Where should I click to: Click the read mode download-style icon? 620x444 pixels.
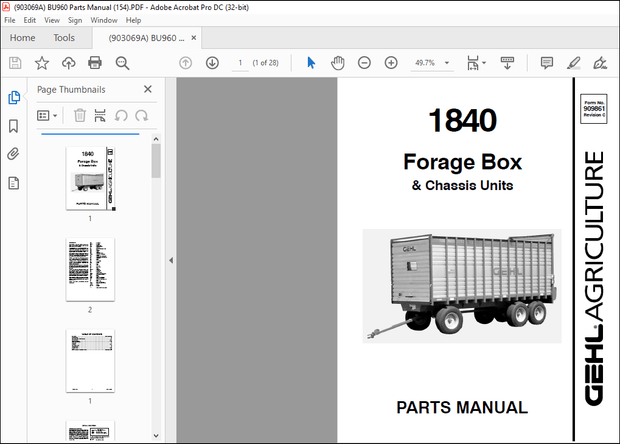coord(507,63)
